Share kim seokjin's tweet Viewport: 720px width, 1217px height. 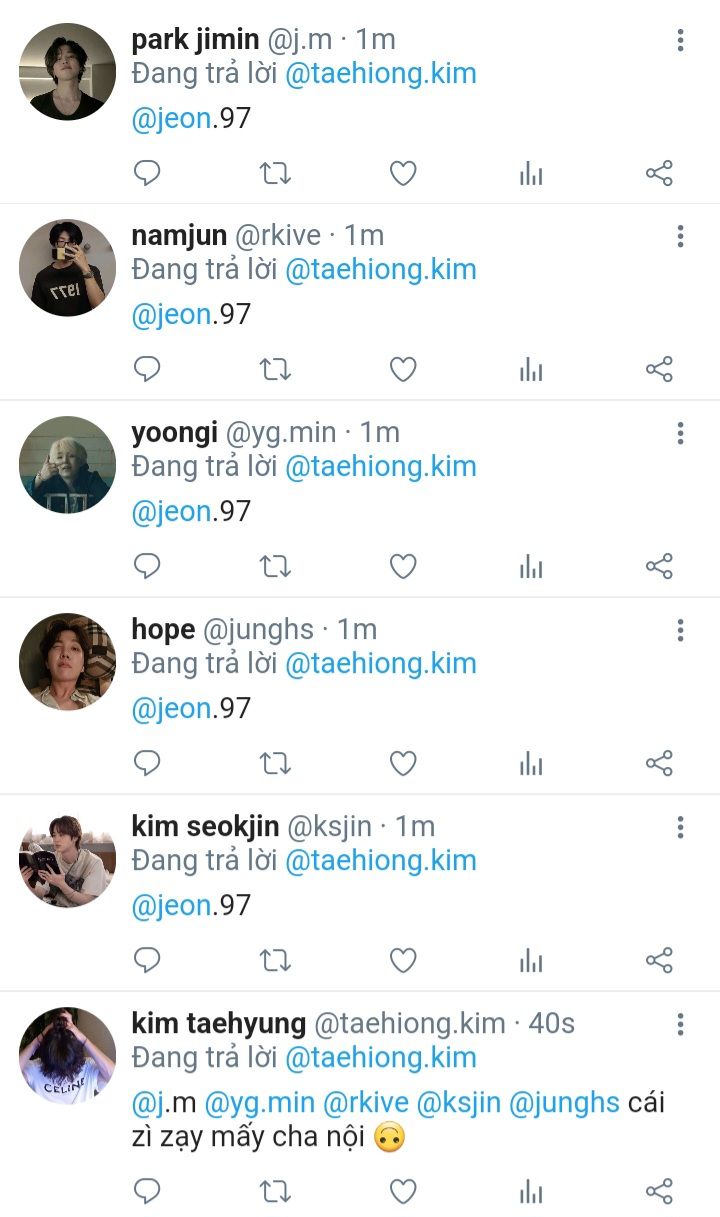point(659,961)
